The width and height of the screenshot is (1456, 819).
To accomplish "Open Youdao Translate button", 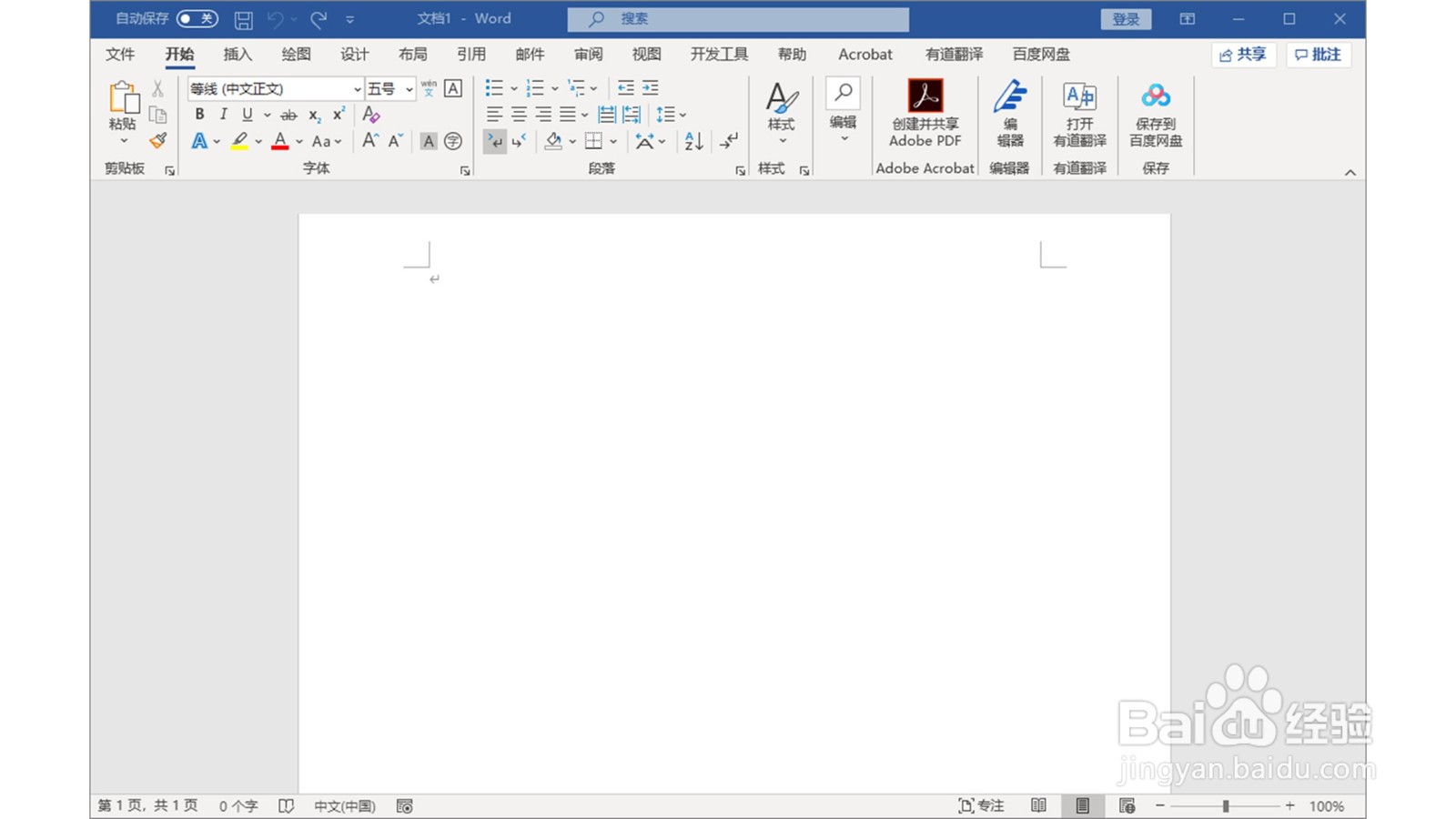I will click(x=1080, y=114).
